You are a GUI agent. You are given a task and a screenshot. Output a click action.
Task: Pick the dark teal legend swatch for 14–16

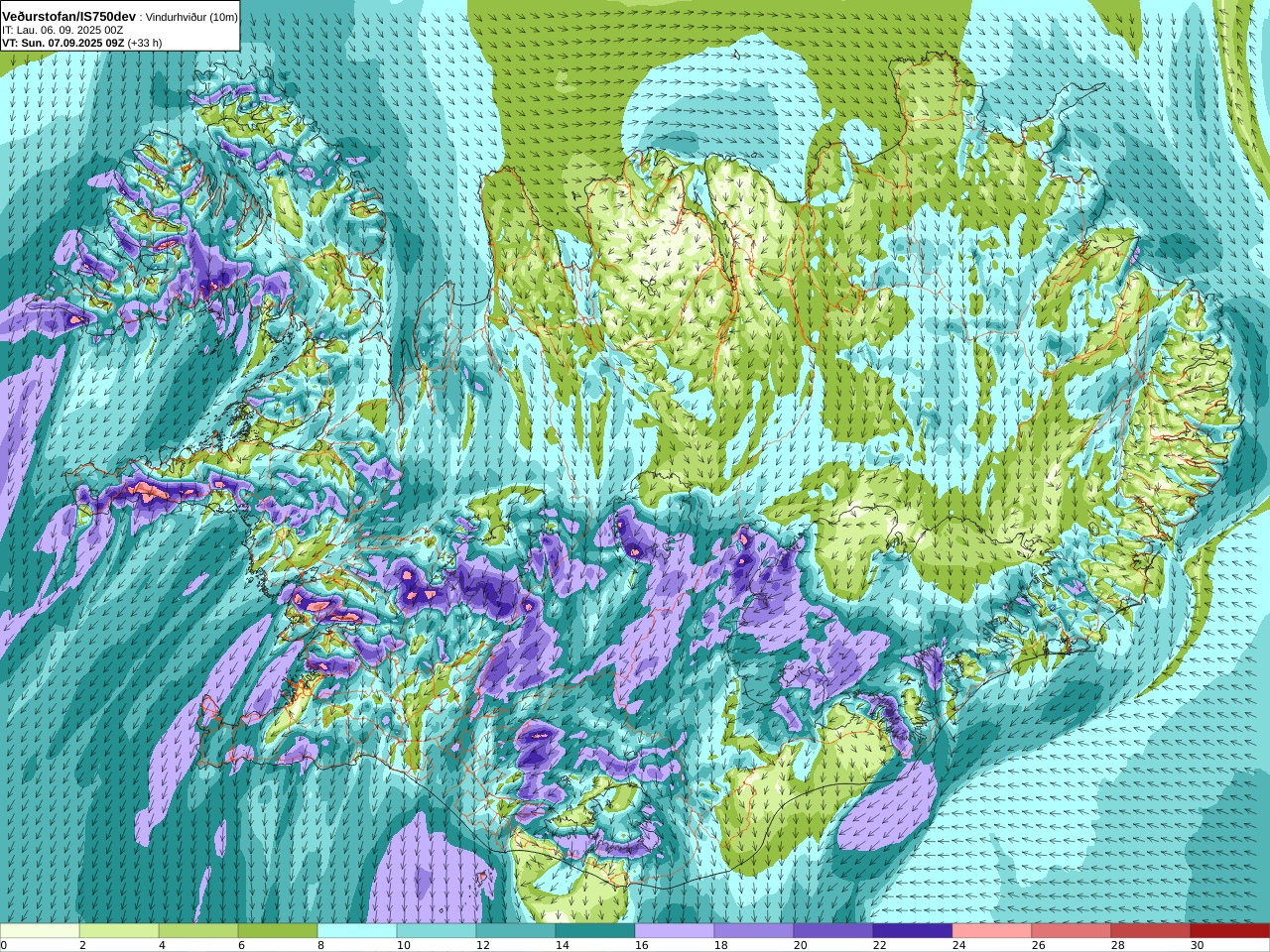coord(595,931)
